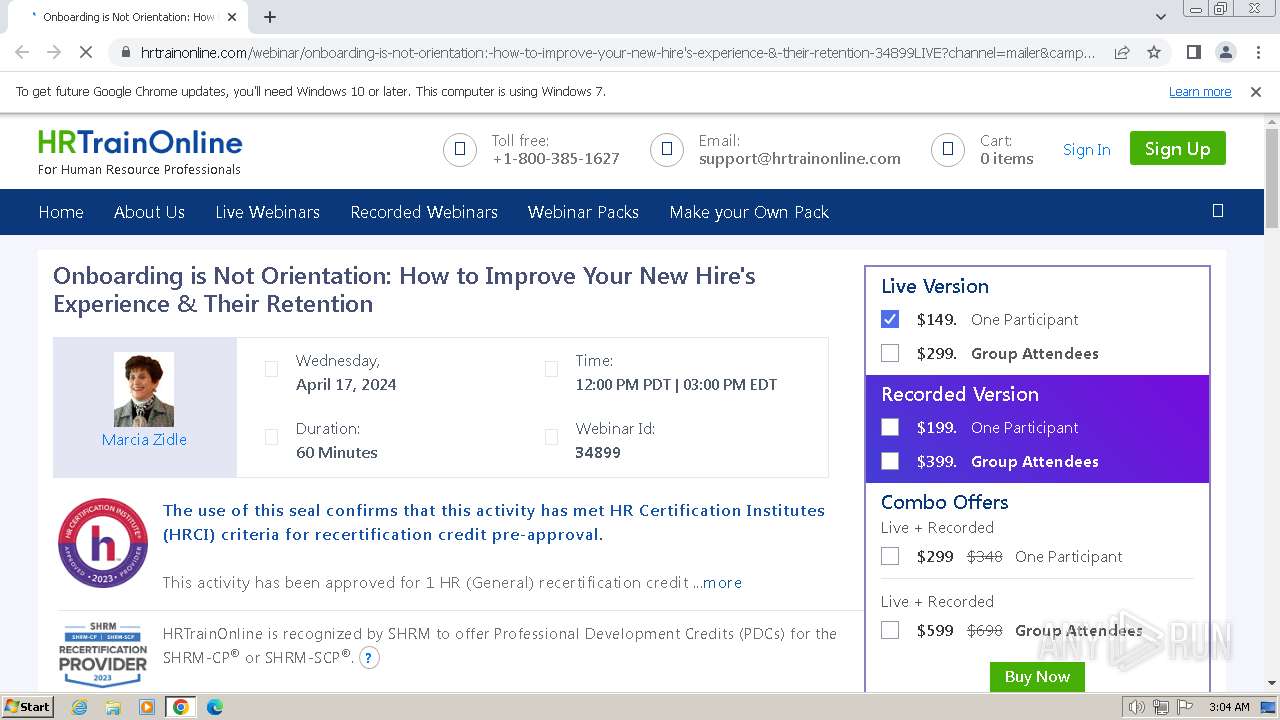The width and height of the screenshot is (1280, 720).
Task: Check Recorded Version $199 One Participant
Action: click(x=890, y=427)
